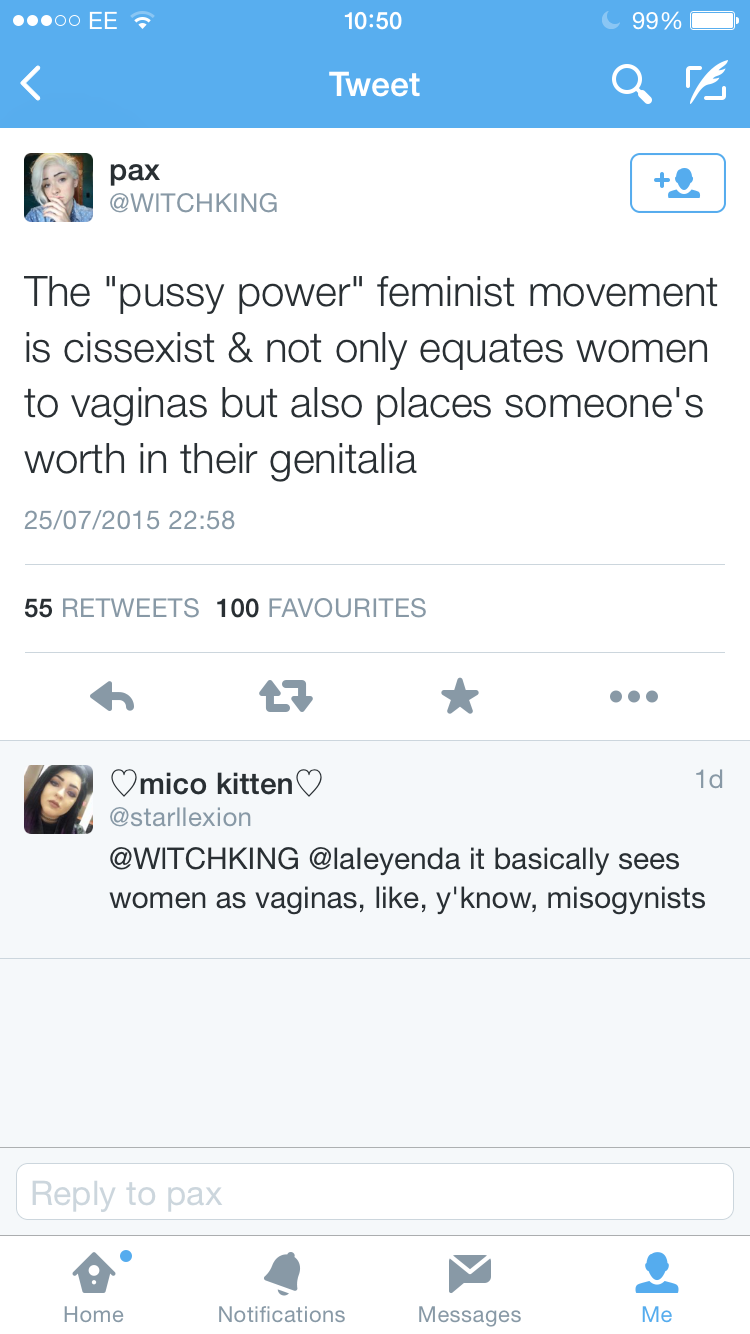Image resolution: width=750 pixels, height=1334 pixels.
Task: View mico kitten's avatar
Action: pyautogui.click(x=58, y=799)
